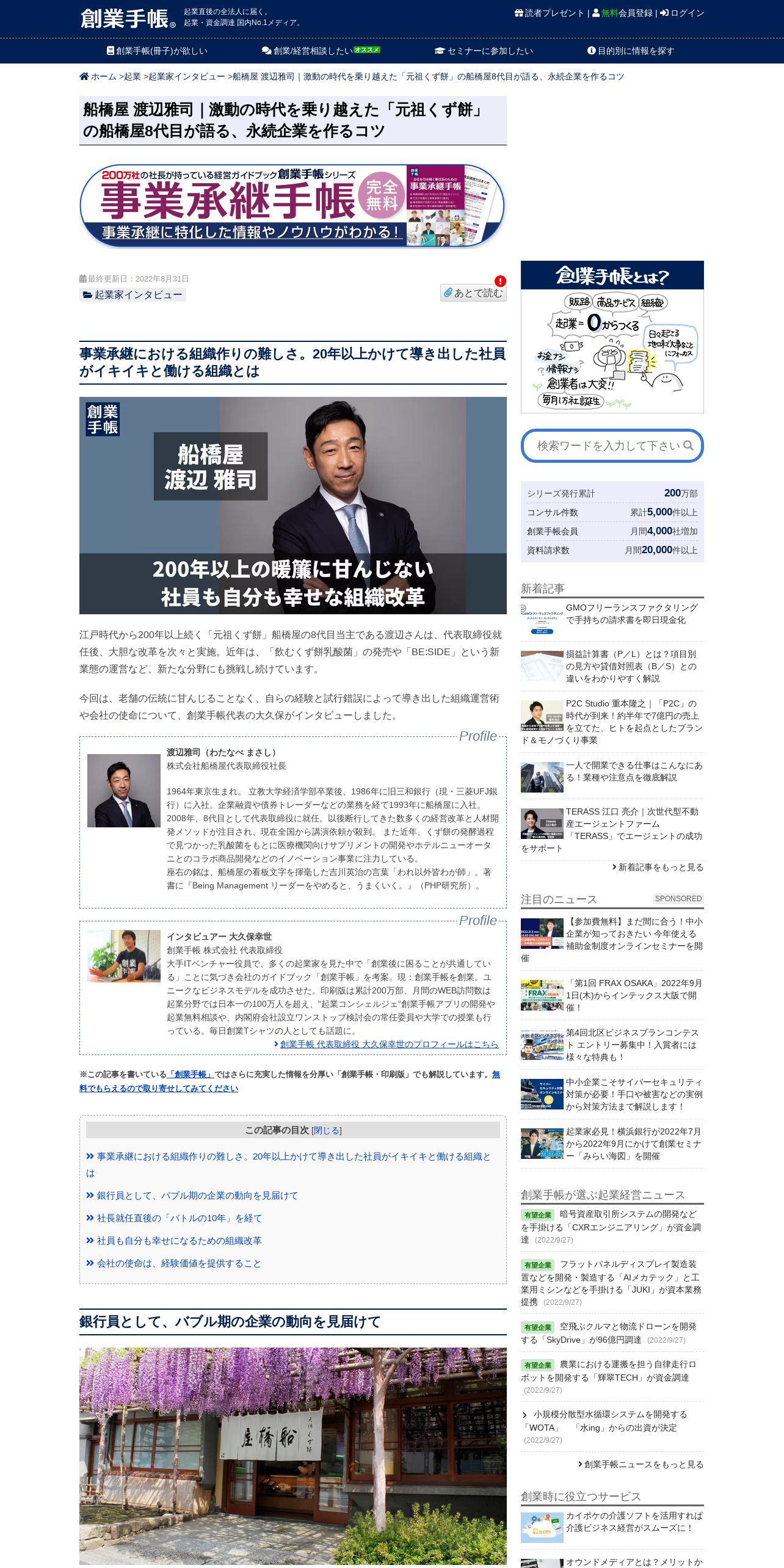Click 渡辺雅司 profile photo
Viewport: 784px width, 1568px height.
(x=124, y=791)
